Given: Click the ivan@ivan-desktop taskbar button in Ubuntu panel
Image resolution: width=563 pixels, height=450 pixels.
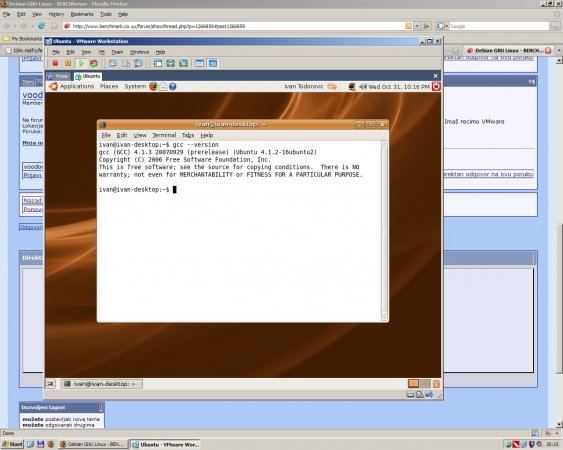Looking at the screenshot, I should (x=102, y=384).
